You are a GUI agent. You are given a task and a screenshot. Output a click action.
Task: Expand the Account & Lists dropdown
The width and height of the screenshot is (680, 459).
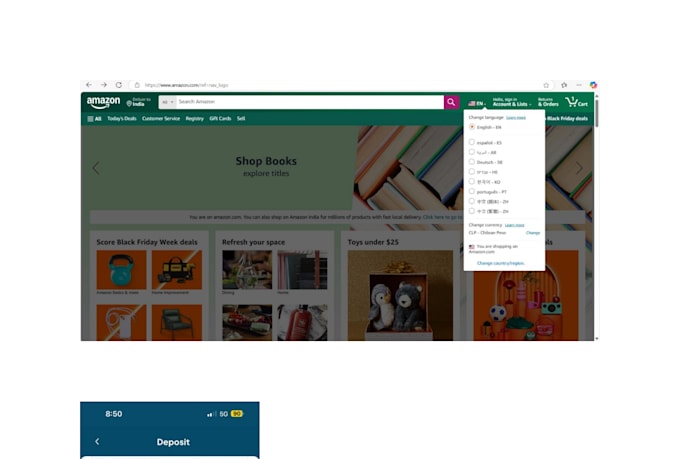tap(512, 102)
